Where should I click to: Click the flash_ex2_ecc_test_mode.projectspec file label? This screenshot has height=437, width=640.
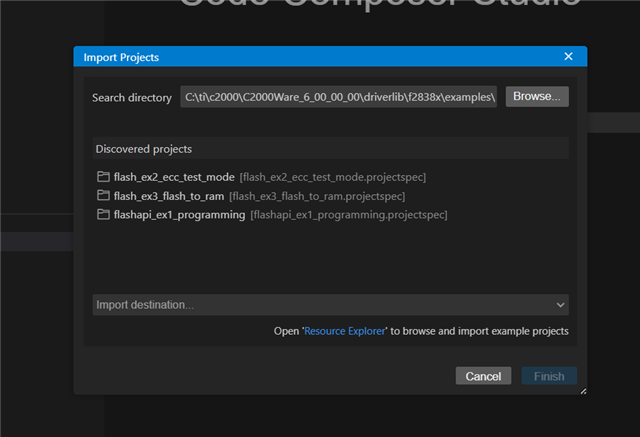pos(333,177)
